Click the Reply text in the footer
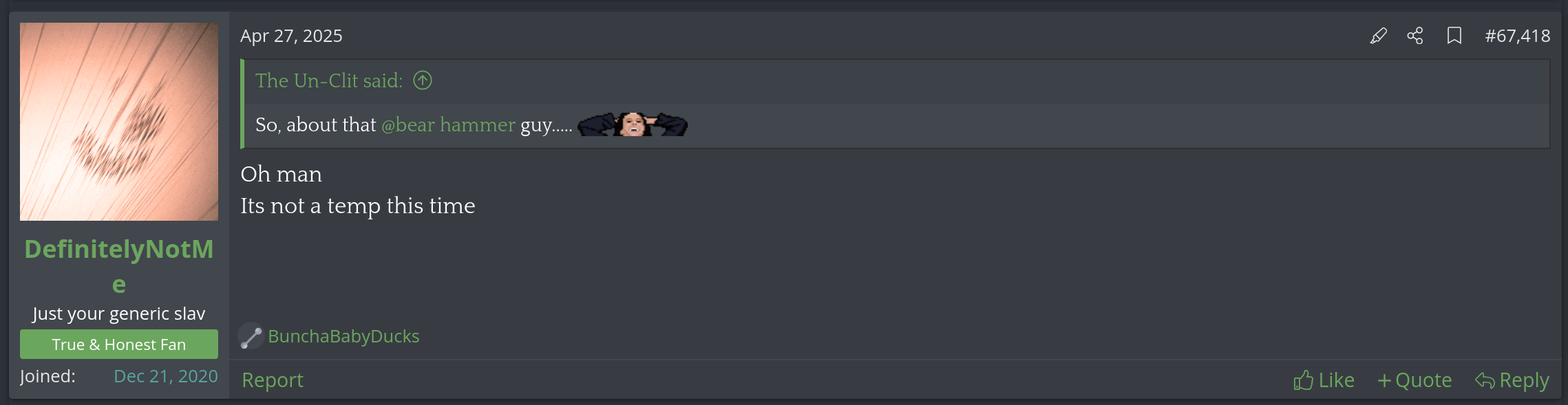Image resolution: width=1568 pixels, height=405 pixels. coord(1524,380)
